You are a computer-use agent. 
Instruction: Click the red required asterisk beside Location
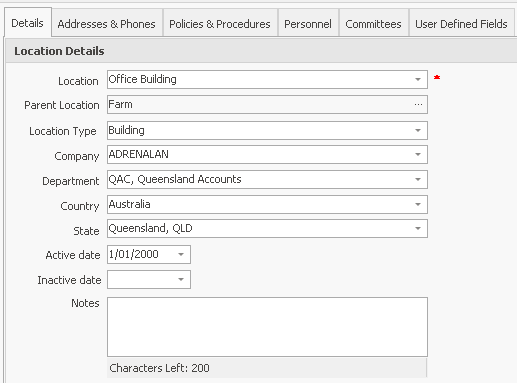coord(437,78)
